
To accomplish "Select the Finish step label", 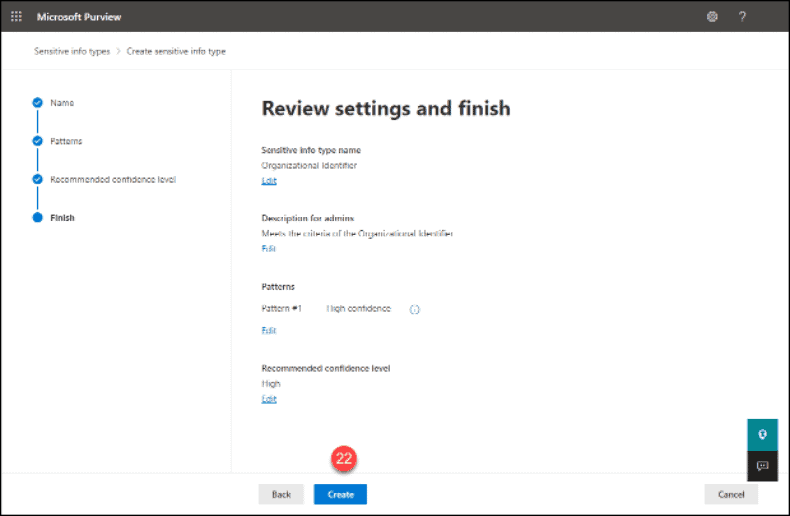I will click(x=62, y=218).
